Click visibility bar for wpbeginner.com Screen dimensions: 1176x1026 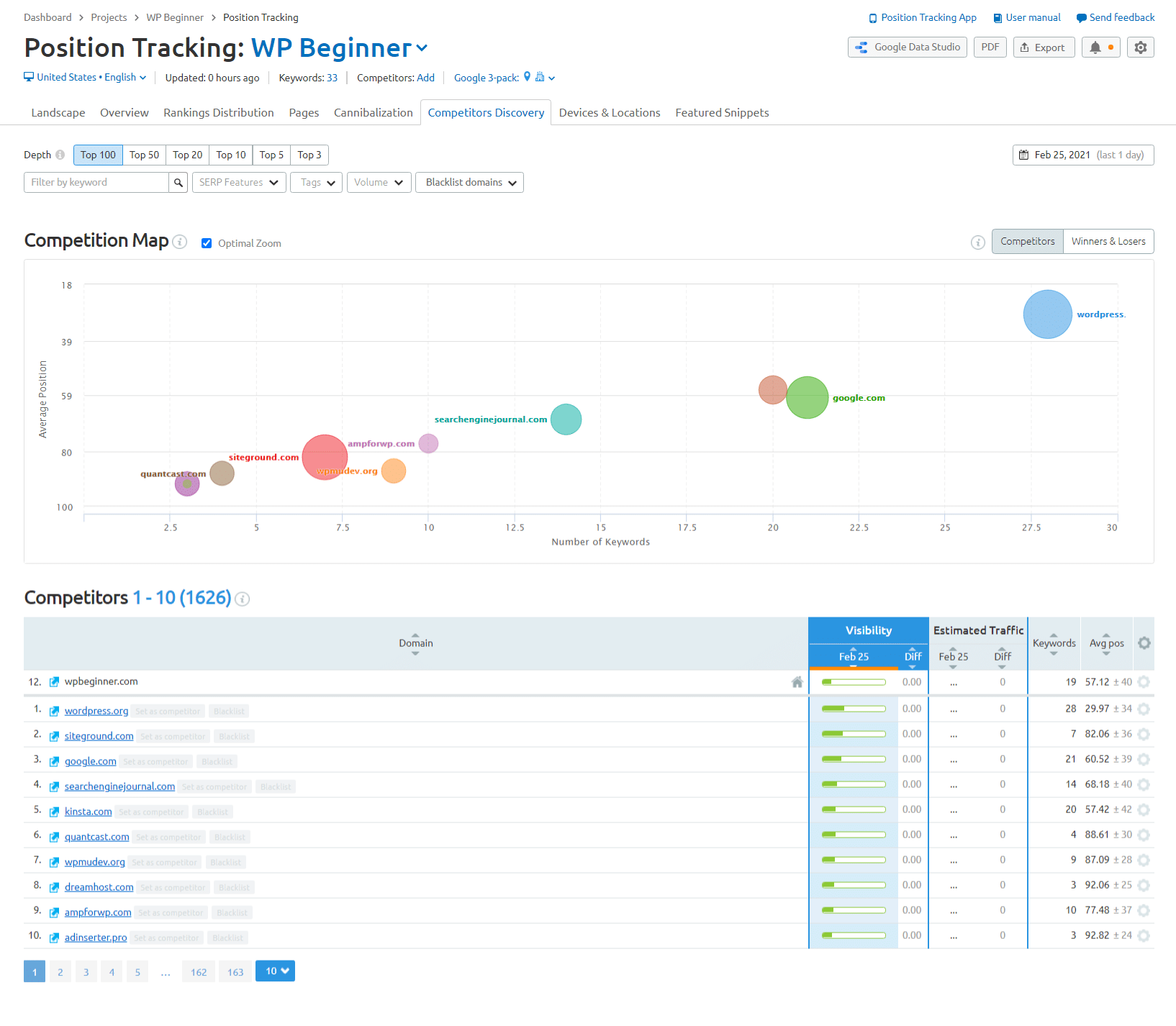click(854, 682)
